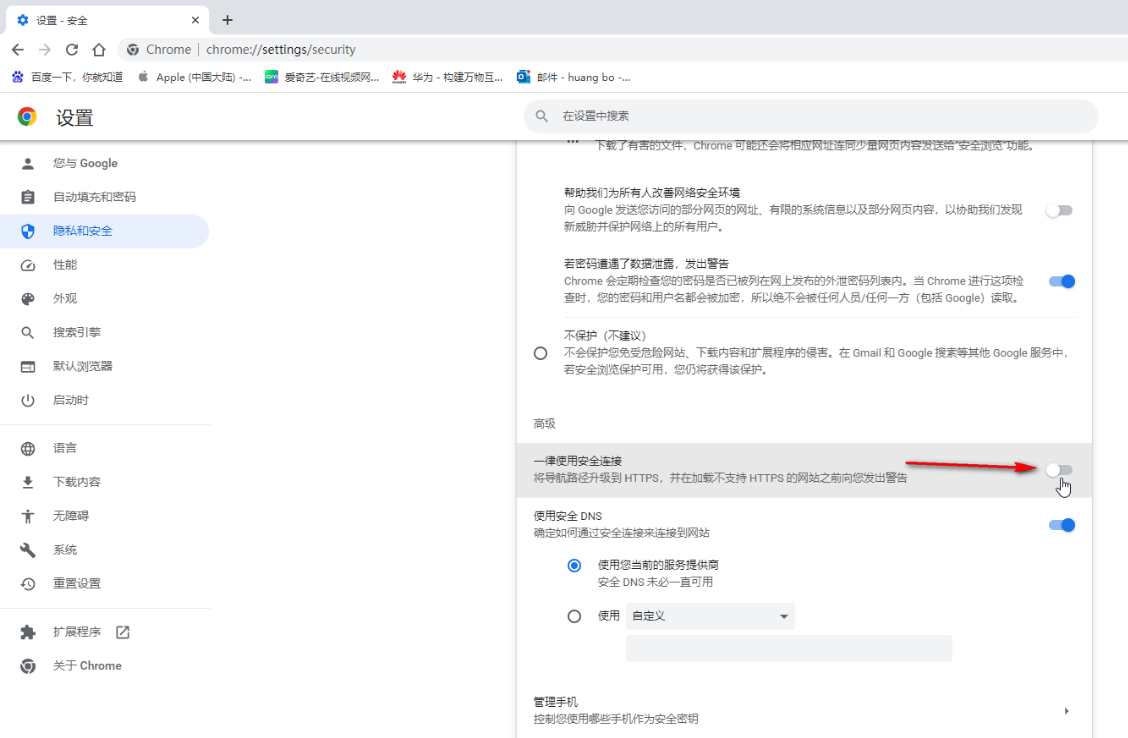Close the 设置 - 安全 tab
Viewport: 1128px width, 738px height.
[x=195, y=20]
